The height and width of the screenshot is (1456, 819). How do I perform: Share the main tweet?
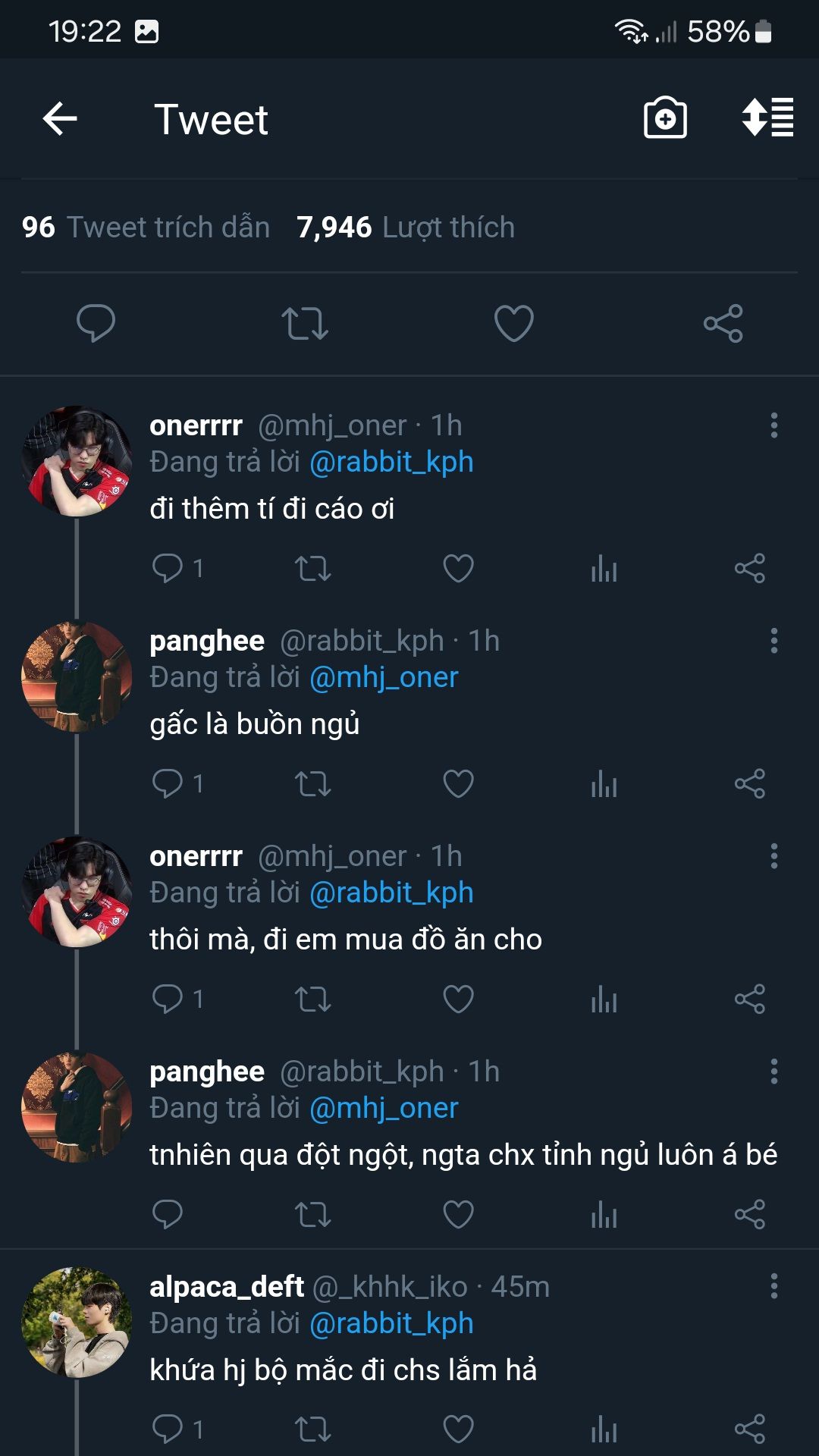point(723,323)
